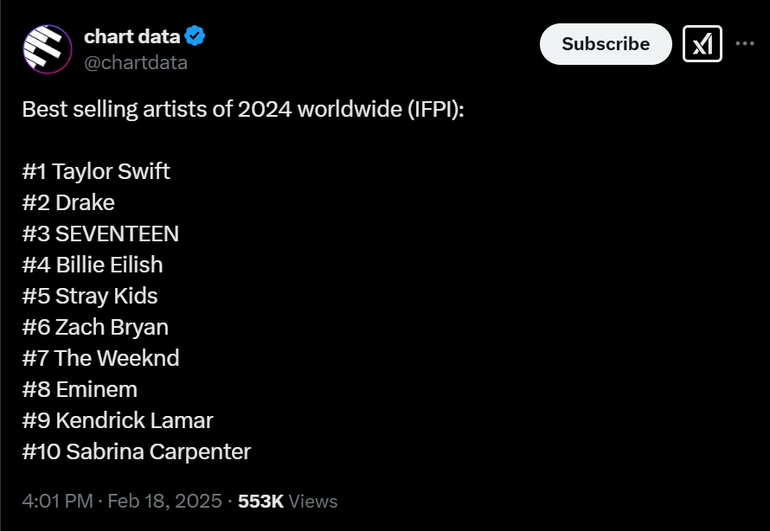Click the #9 Kendrick Lamar entry

(117, 420)
